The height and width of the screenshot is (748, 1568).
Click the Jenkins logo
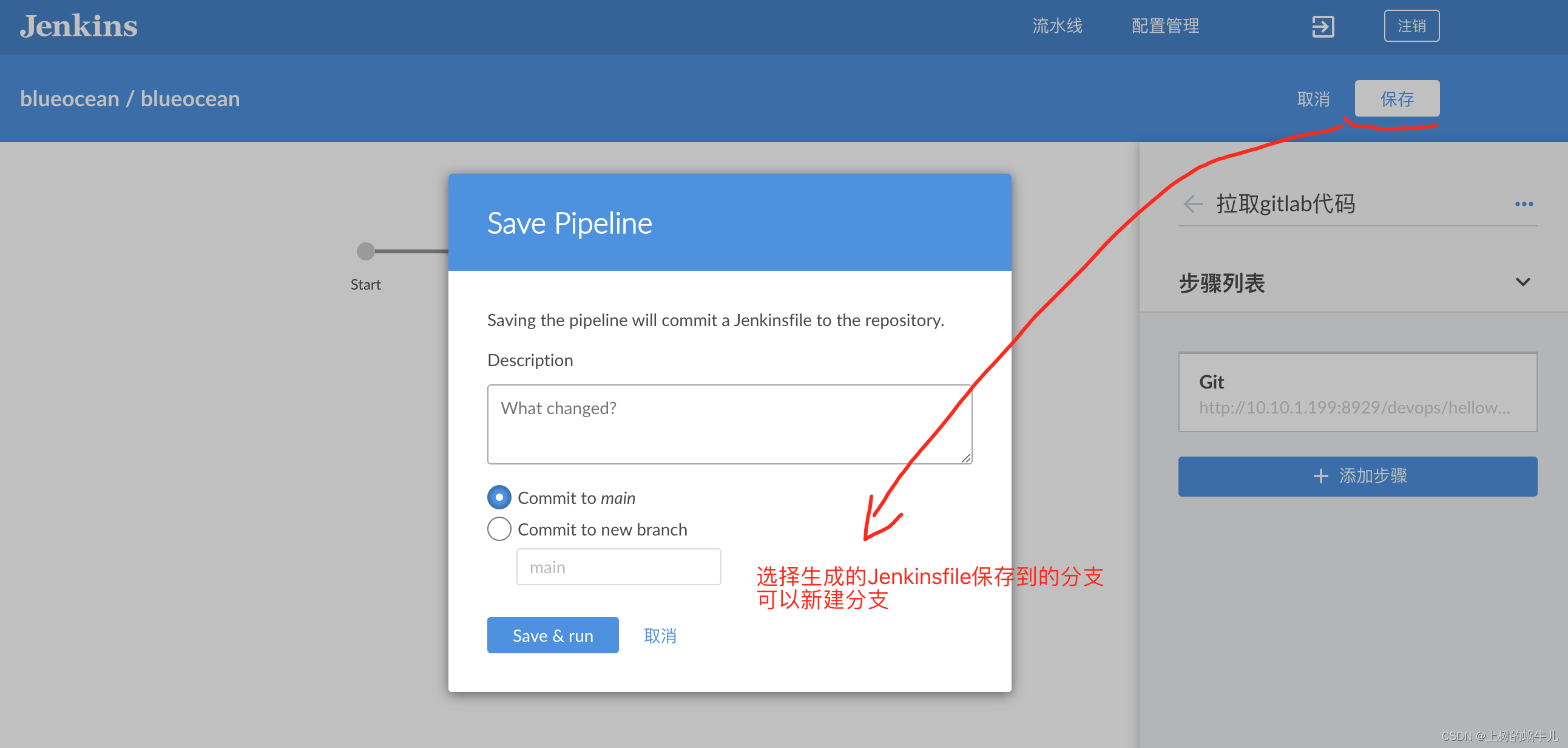coord(78,26)
